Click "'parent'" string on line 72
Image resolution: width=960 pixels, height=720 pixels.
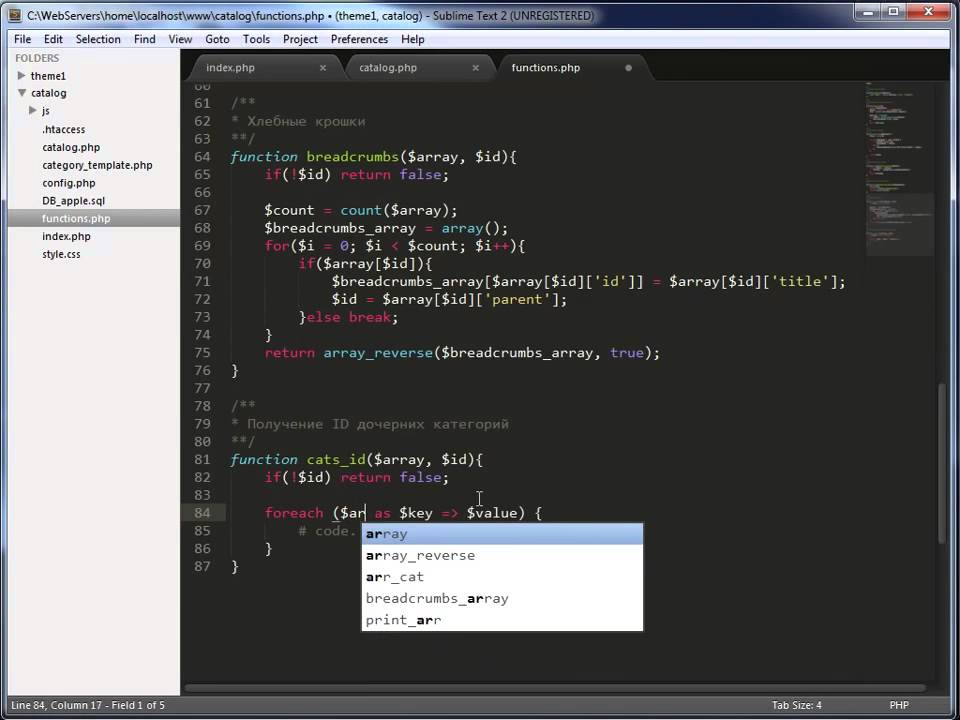pos(517,299)
